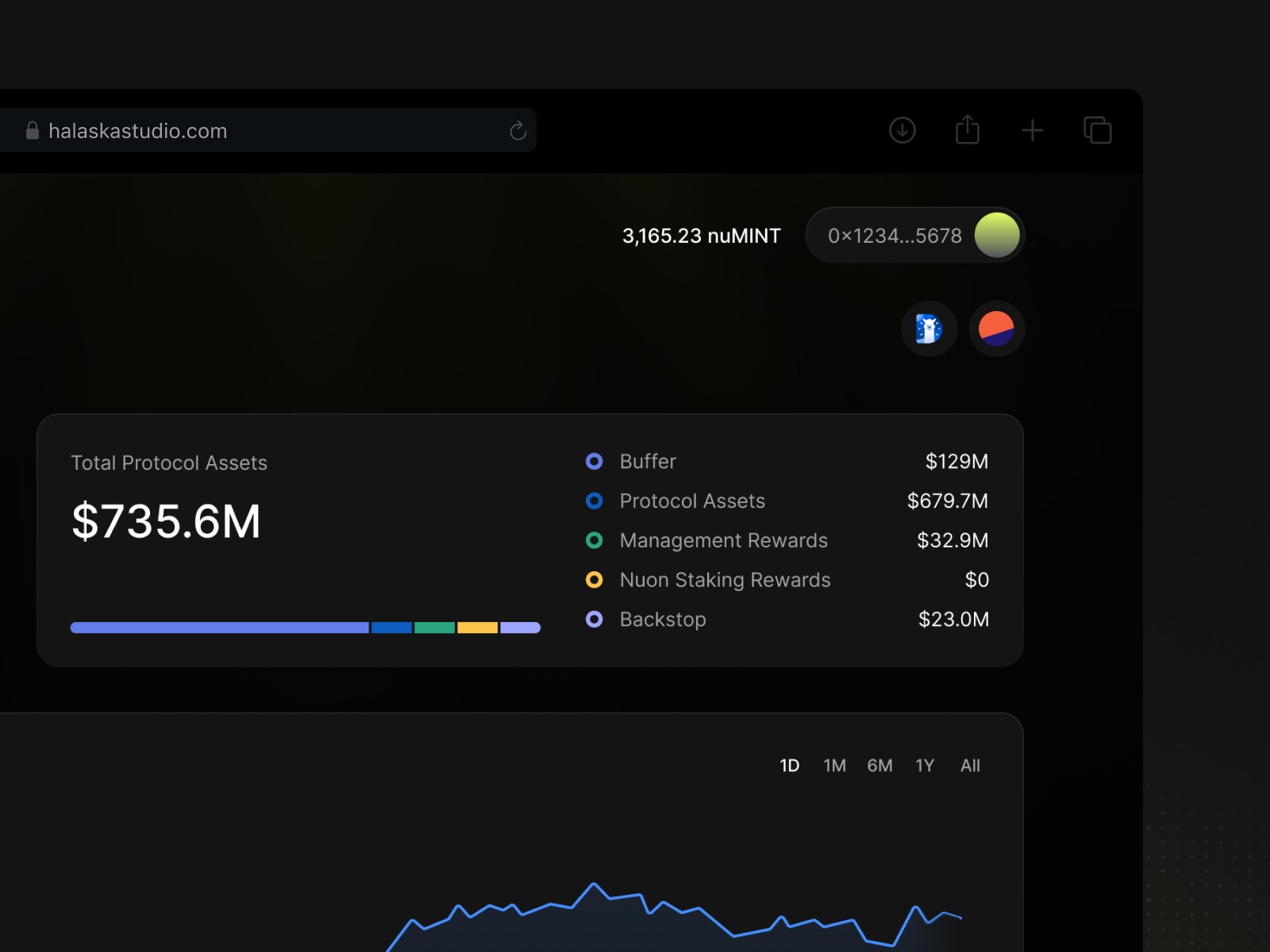
Task: Show the tab overview icon
Action: [x=1098, y=130]
